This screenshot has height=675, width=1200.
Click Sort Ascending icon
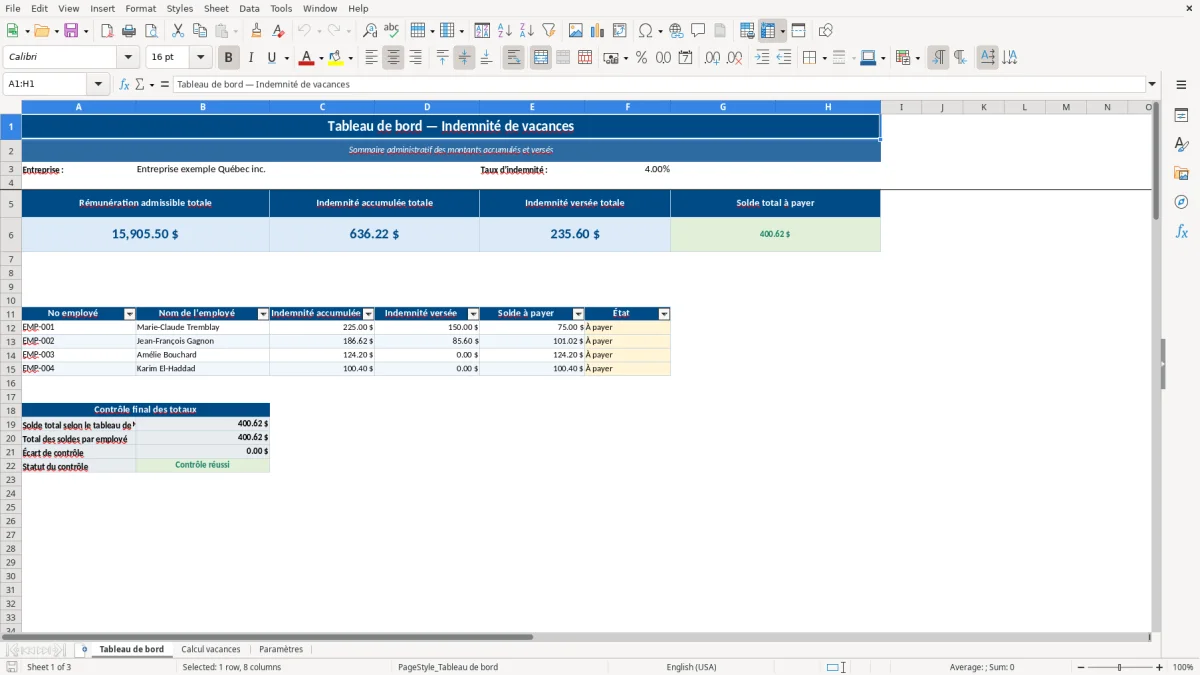(x=504, y=31)
